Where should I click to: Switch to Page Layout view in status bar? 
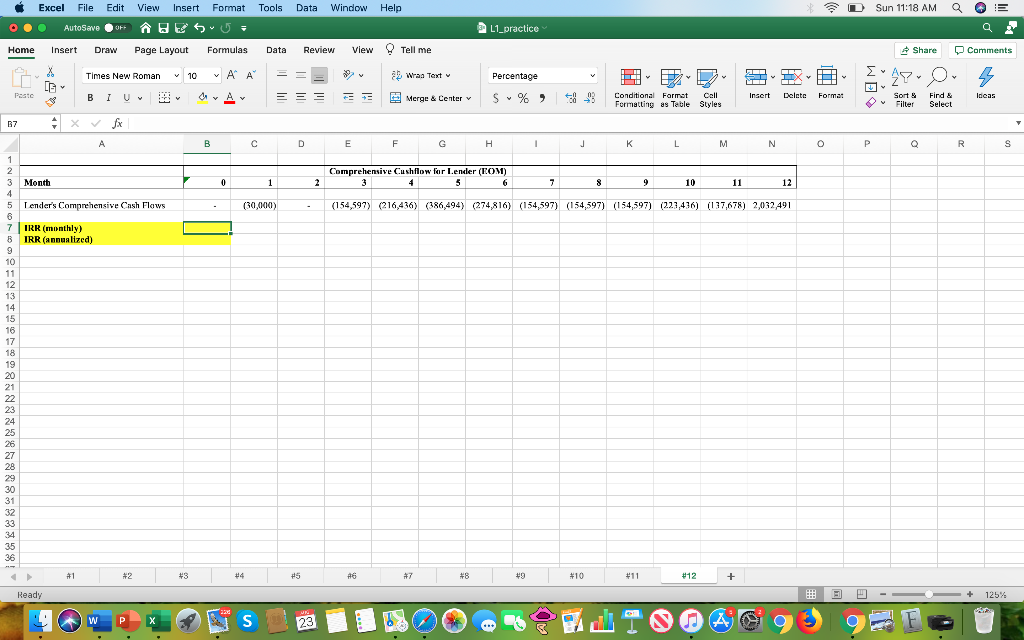point(837,594)
